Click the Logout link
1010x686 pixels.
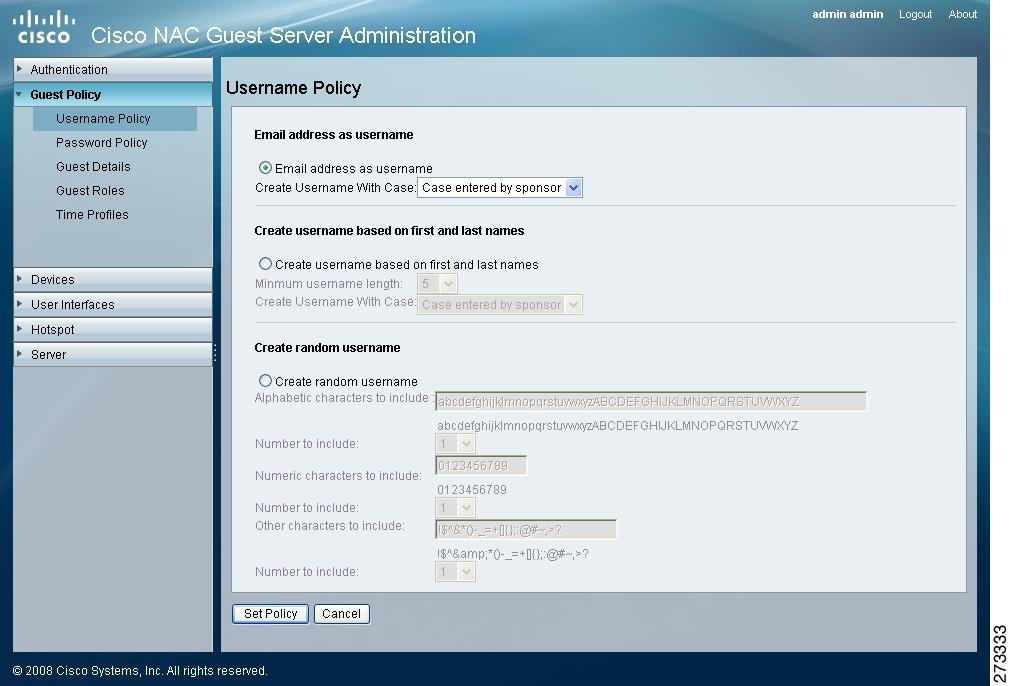click(x=915, y=14)
